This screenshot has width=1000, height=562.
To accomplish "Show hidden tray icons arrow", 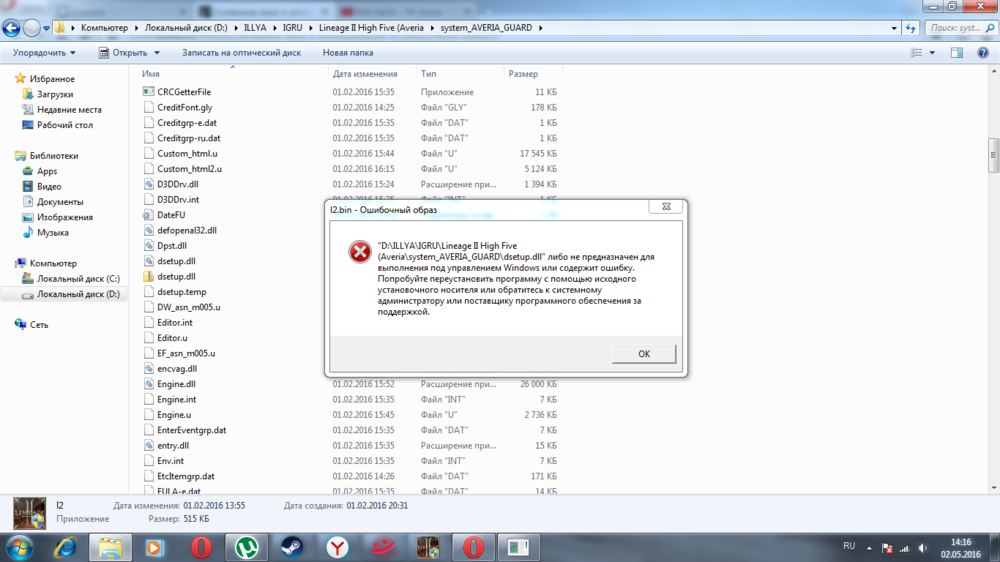I will (868, 547).
